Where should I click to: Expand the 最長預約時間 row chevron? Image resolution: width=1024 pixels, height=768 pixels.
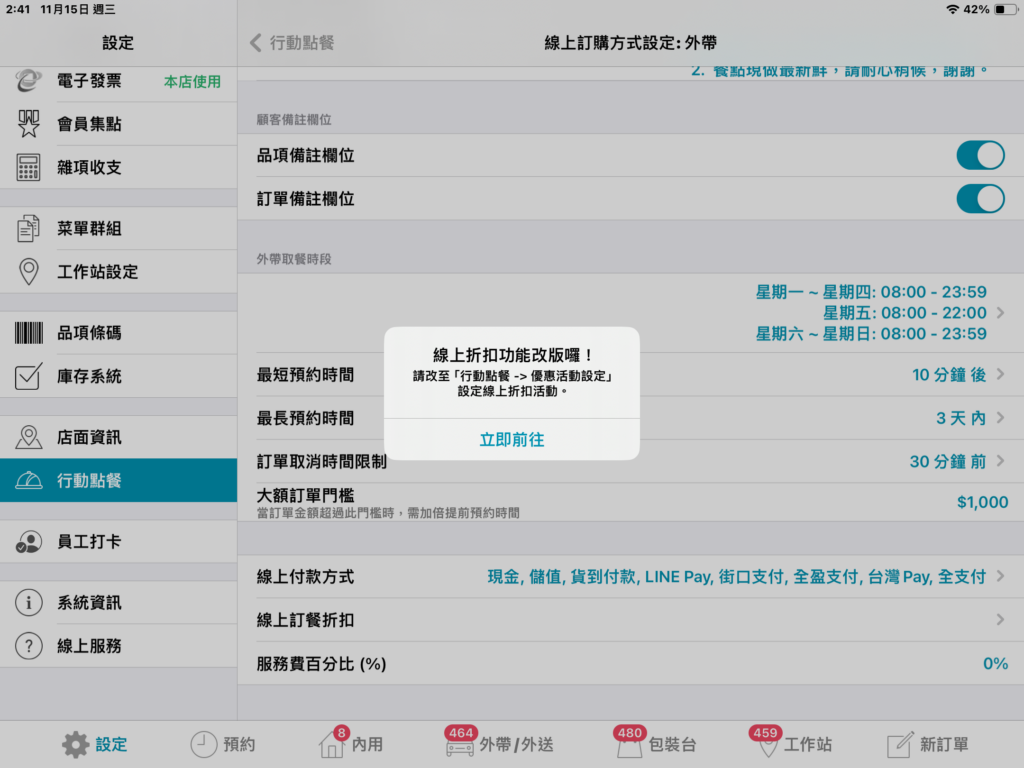(1000, 418)
